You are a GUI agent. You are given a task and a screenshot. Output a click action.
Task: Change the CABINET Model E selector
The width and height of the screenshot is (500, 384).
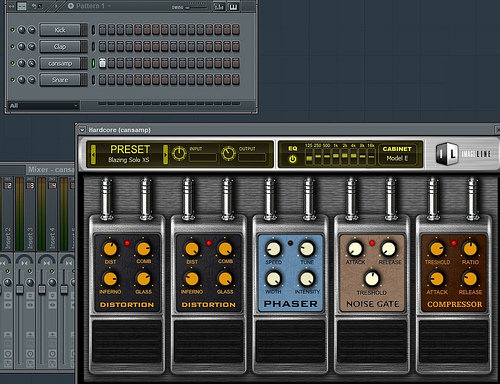click(397, 154)
